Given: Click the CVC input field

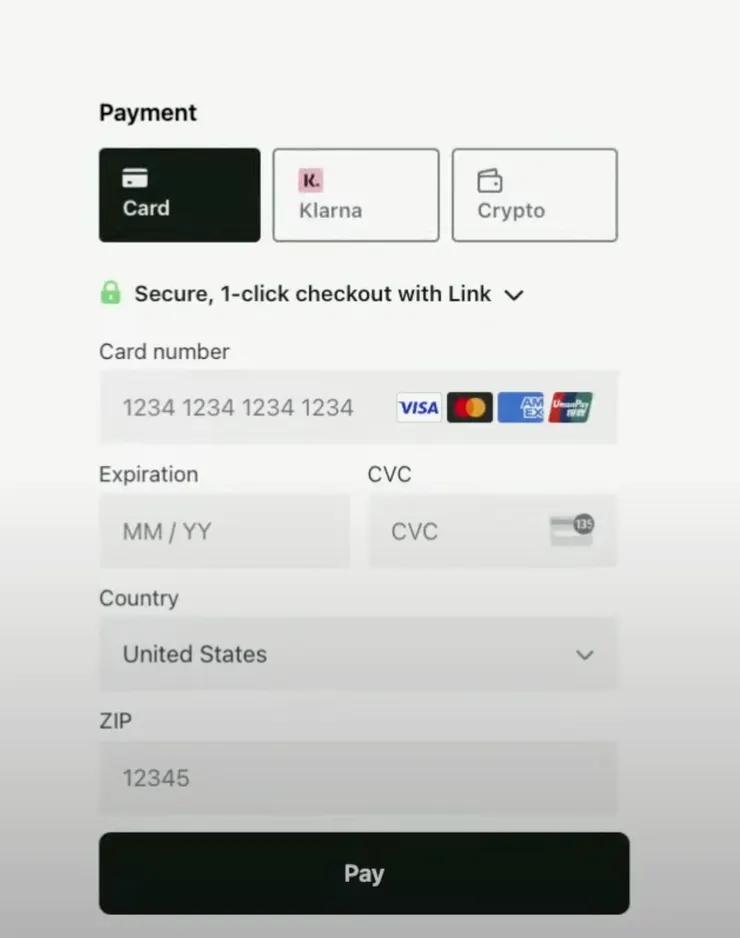Looking at the screenshot, I should (x=493, y=531).
